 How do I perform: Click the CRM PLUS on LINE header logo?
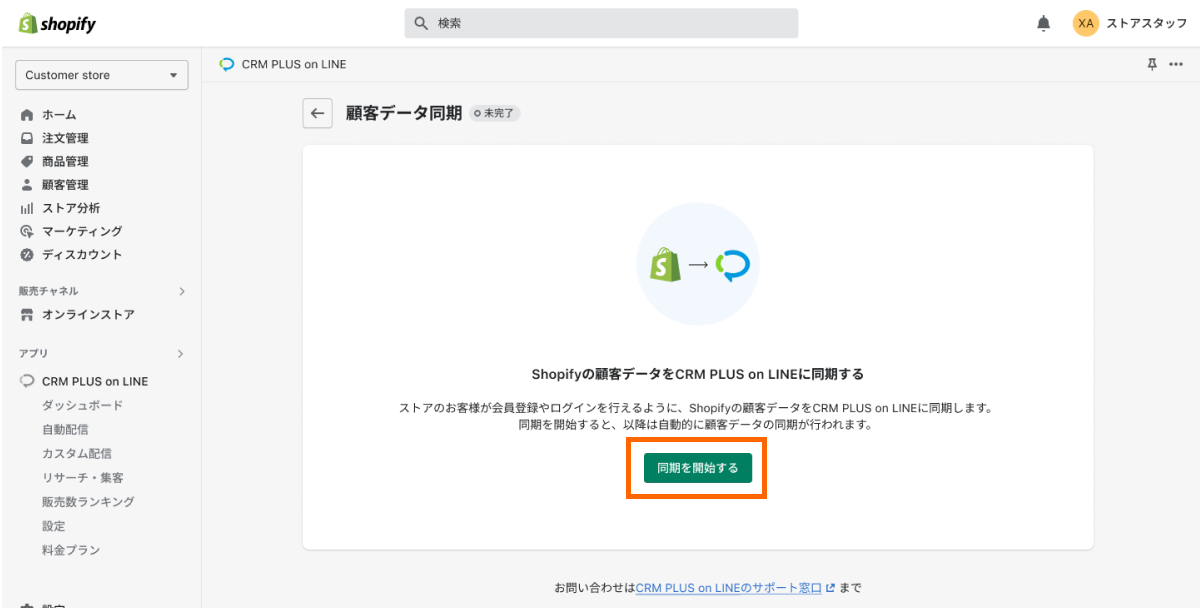227,64
